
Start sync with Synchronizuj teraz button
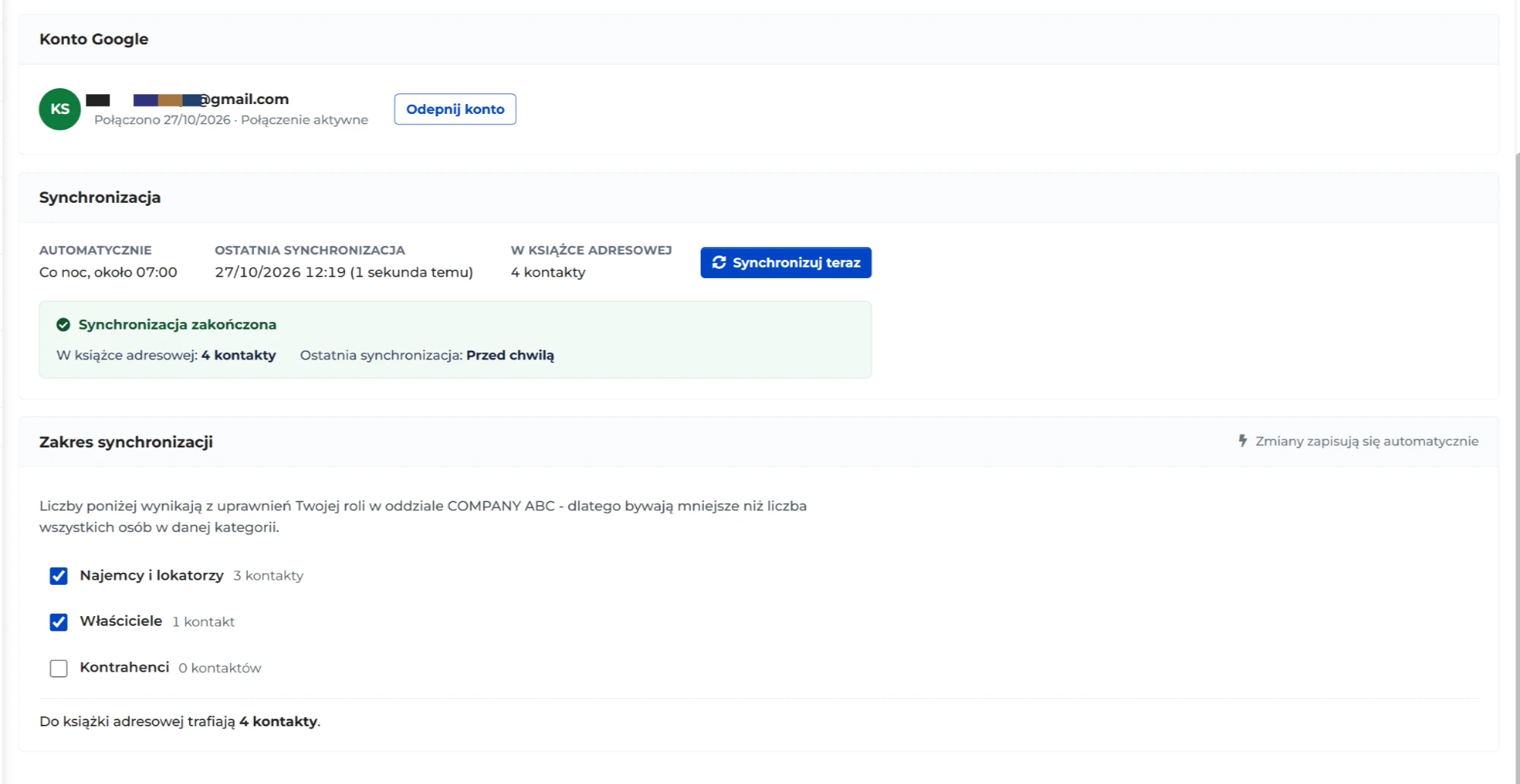coord(786,263)
